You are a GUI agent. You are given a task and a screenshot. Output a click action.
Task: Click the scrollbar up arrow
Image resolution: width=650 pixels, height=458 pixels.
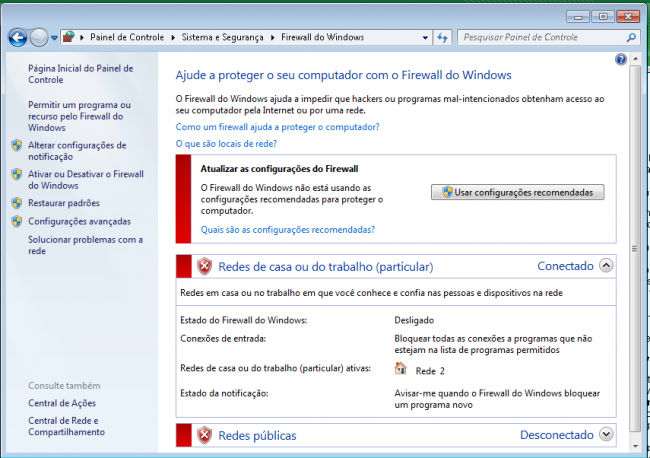(635, 59)
